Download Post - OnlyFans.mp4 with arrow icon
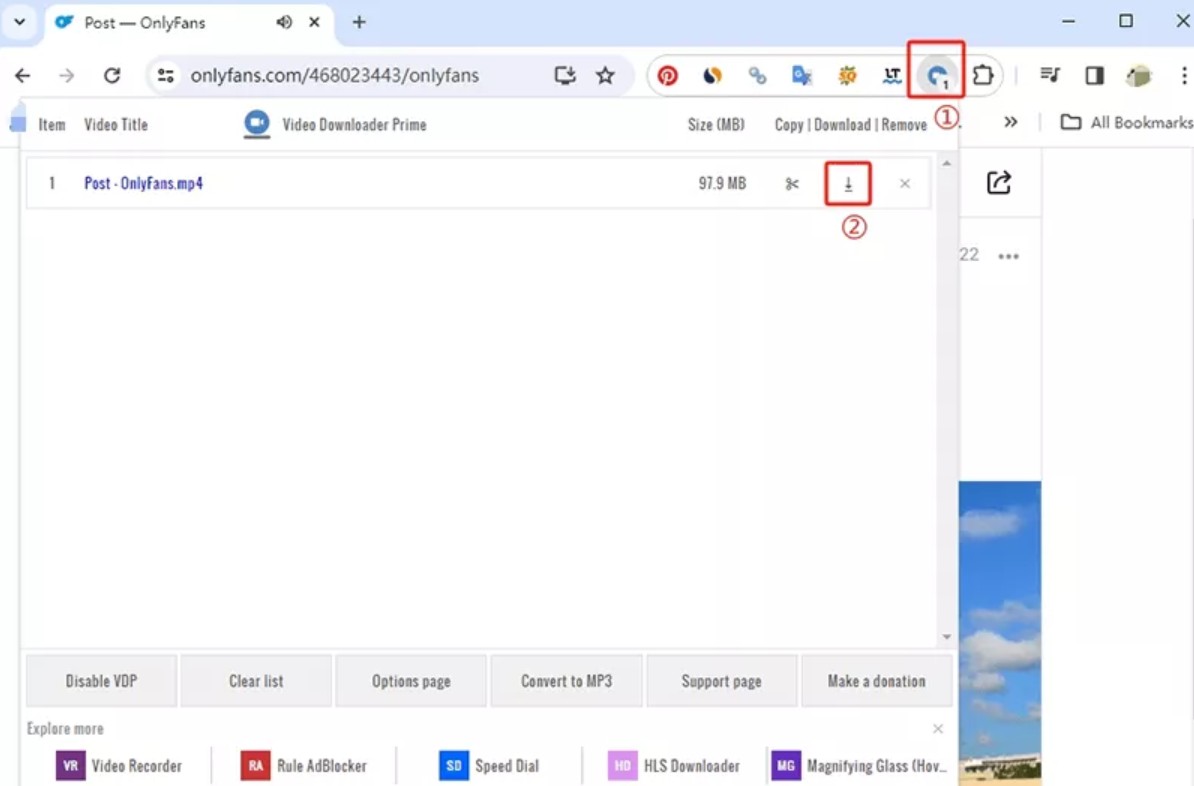 848,184
